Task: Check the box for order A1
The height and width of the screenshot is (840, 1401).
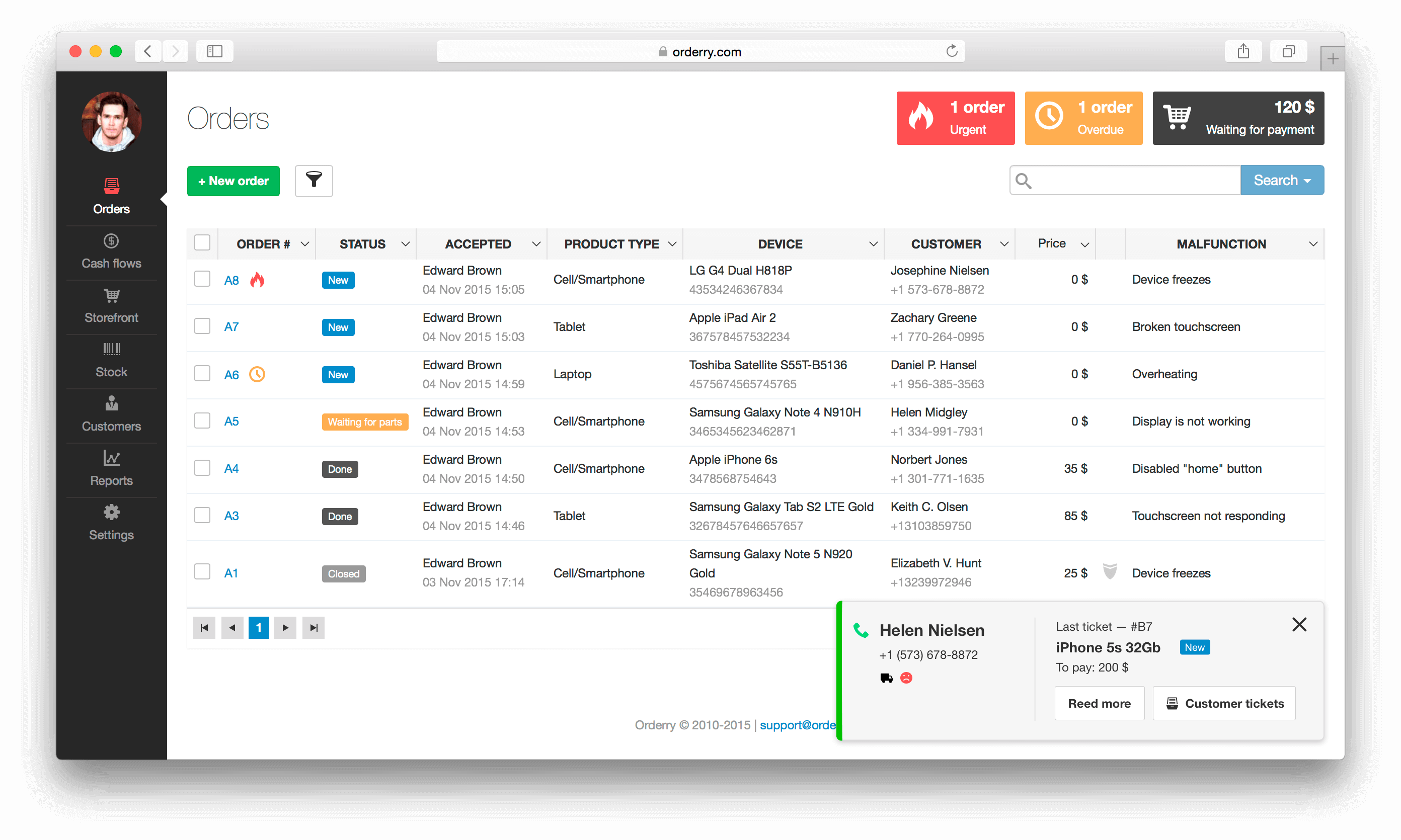Action: [x=202, y=572]
